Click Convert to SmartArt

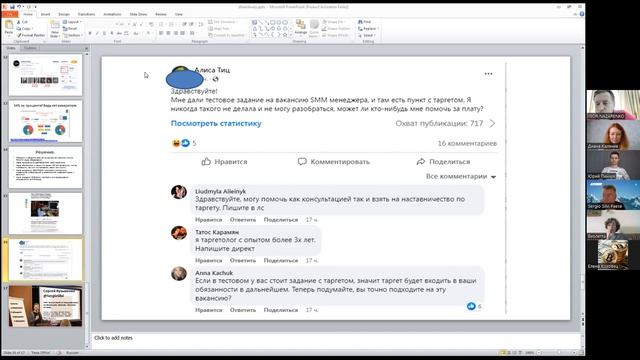[x=227, y=35]
